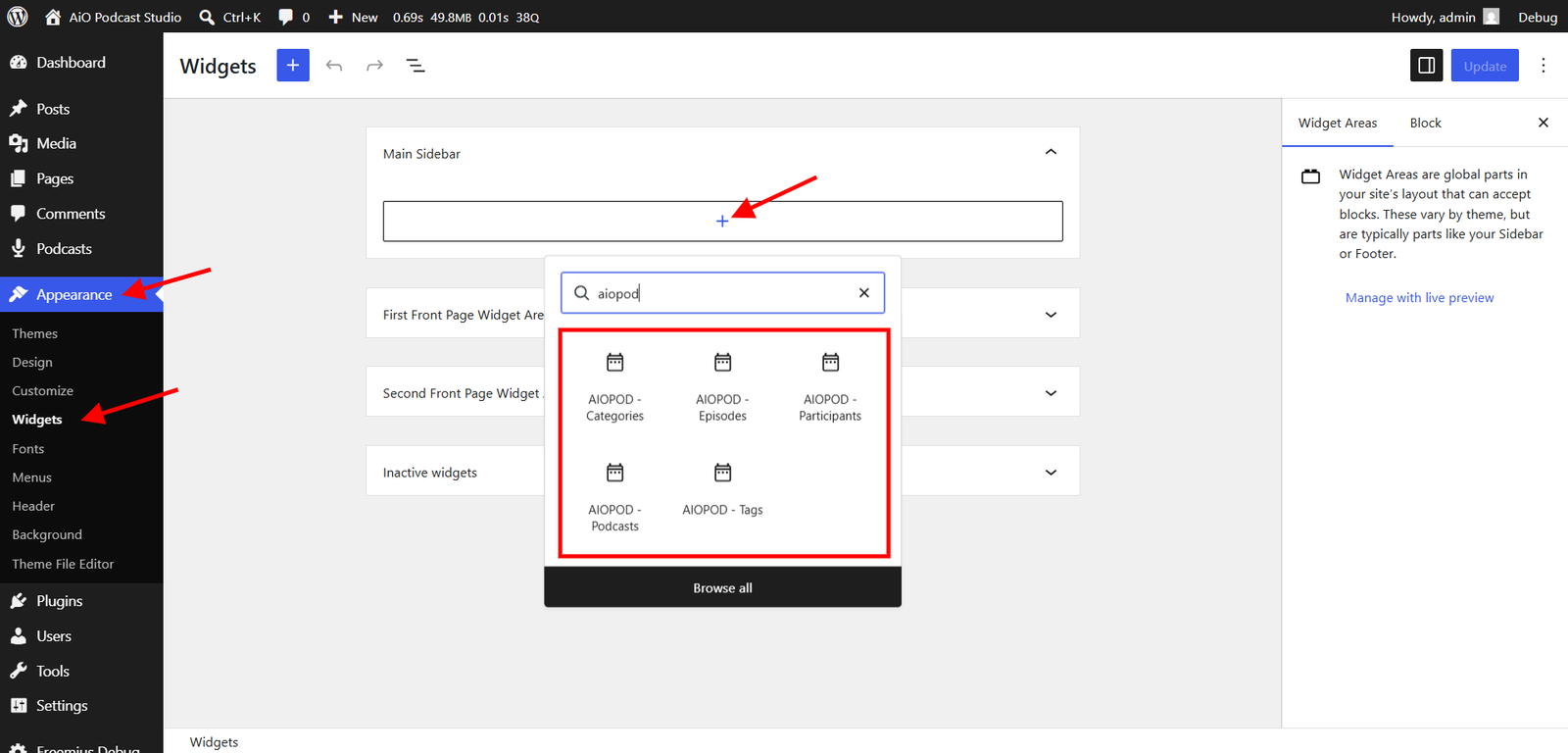Click the Debug item in admin bar
The height and width of the screenshot is (753, 1568).
1538,17
